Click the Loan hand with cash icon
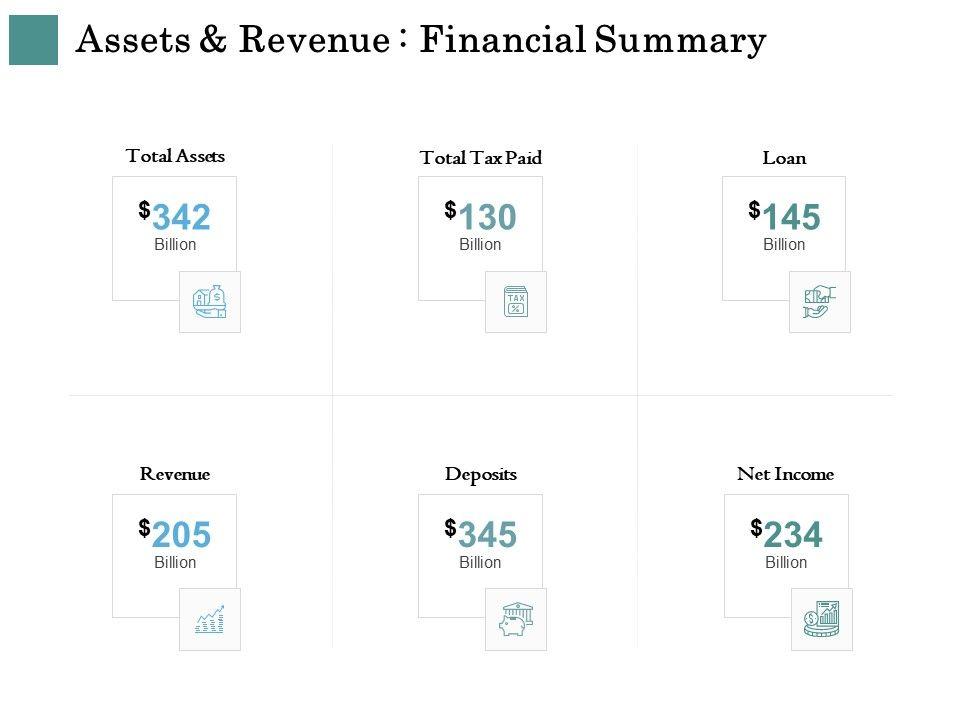The width and height of the screenshot is (960, 720). (x=819, y=301)
